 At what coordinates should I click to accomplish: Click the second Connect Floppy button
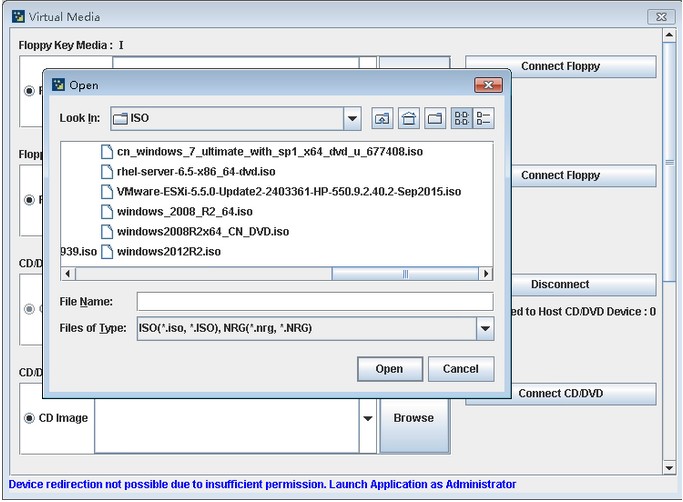(584, 176)
